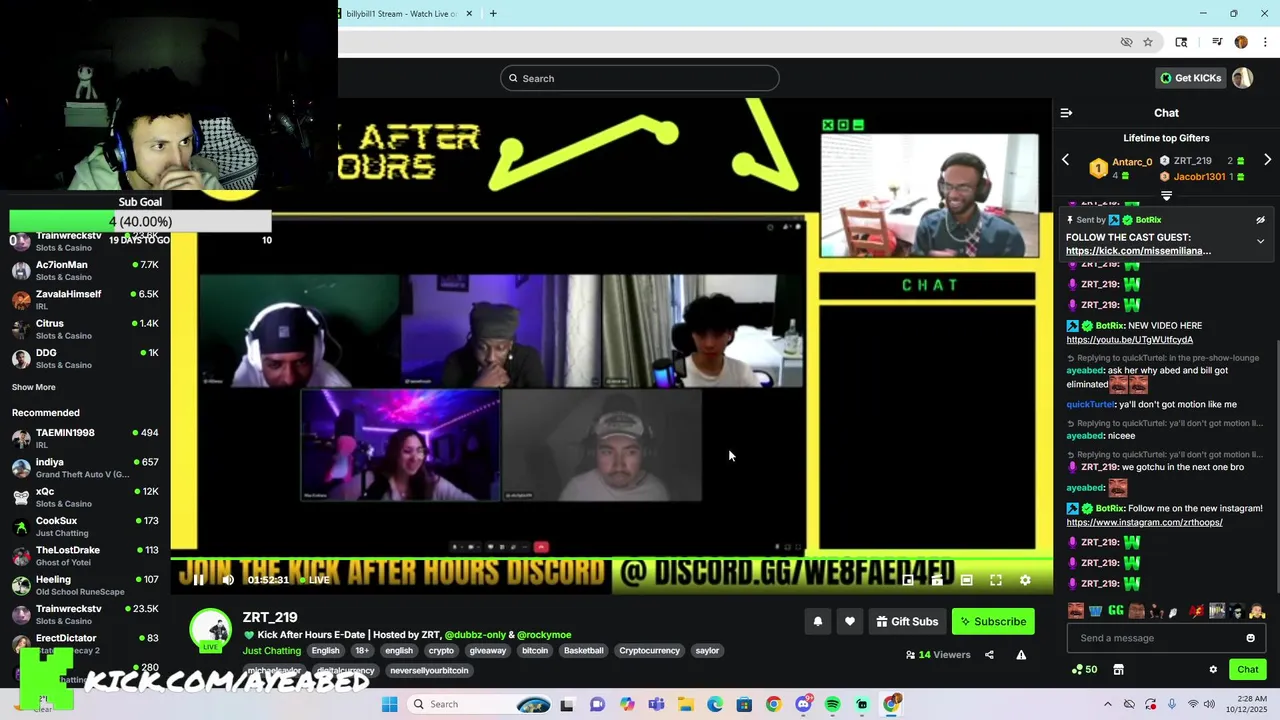This screenshot has height=720, width=1280.
Task: Share the stream via share icon
Action: pyautogui.click(x=989, y=655)
